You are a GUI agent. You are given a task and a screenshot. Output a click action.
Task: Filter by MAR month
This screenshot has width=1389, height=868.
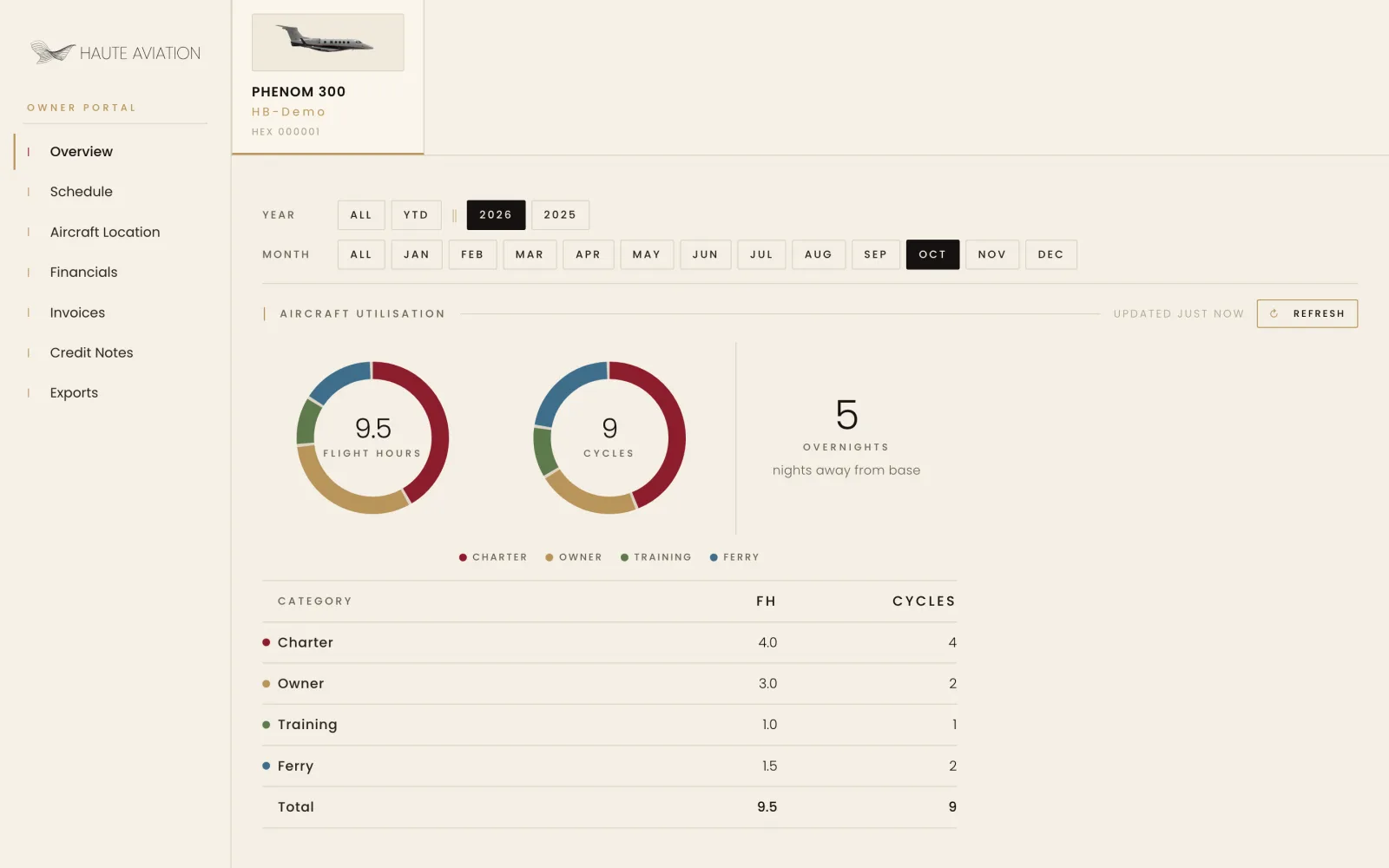coord(530,254)
